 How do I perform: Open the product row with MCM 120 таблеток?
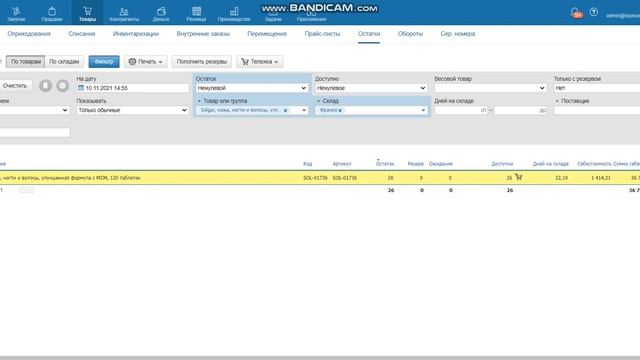[x=320, y=178]
